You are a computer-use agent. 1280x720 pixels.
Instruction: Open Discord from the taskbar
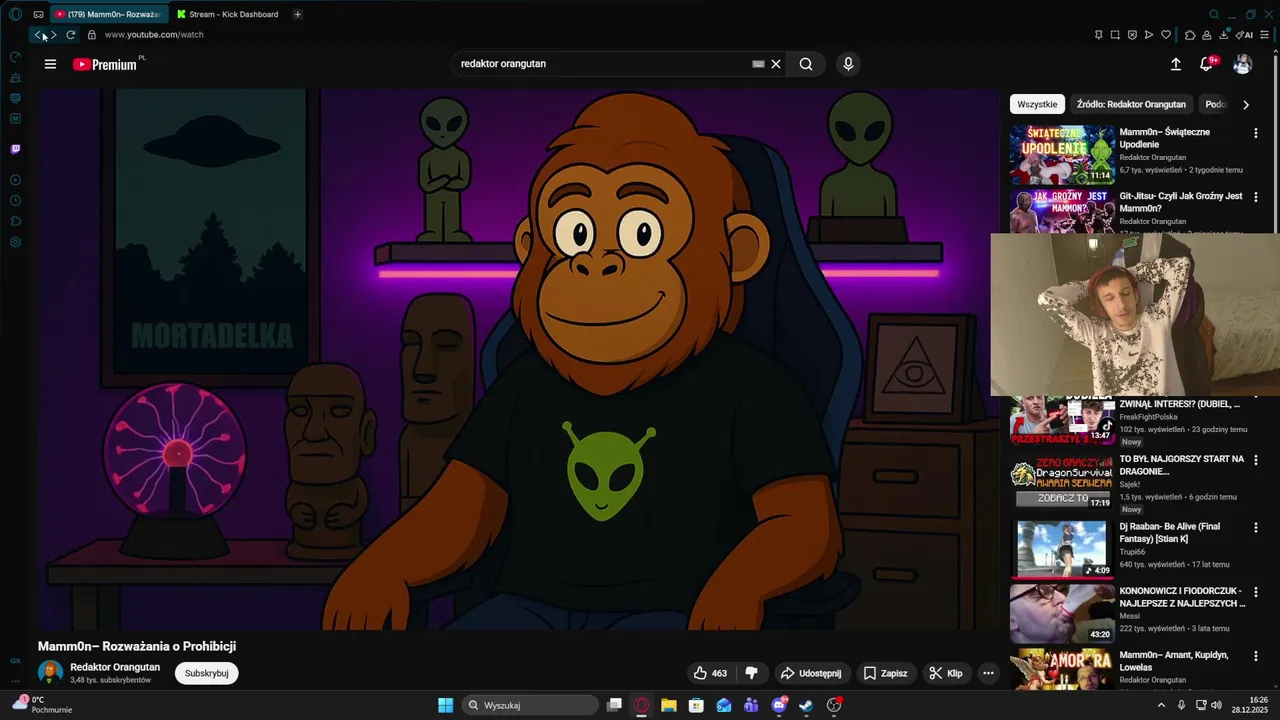pos(779,705)
